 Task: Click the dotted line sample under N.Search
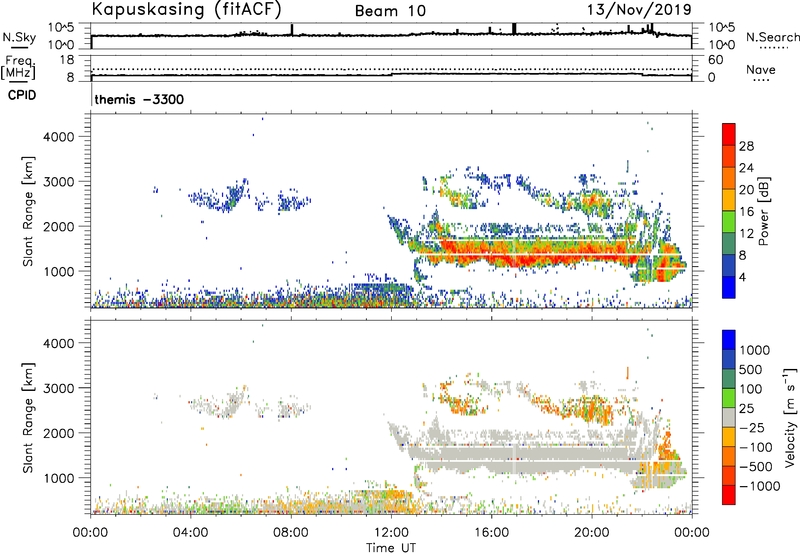pos(774,48)
